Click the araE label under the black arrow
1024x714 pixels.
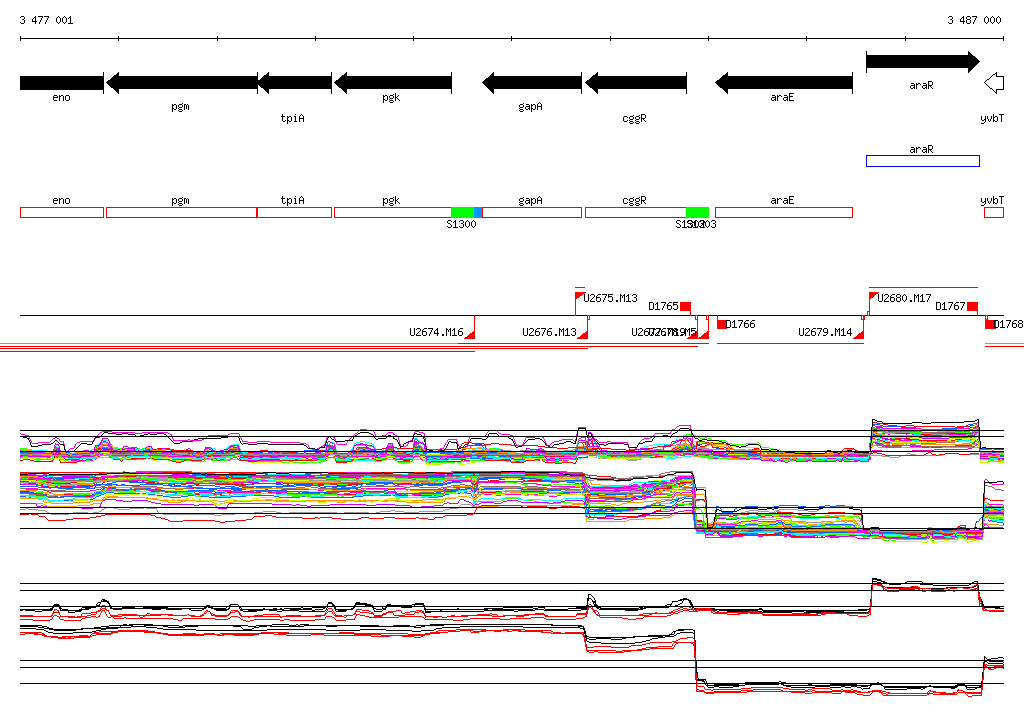(782, 97)
